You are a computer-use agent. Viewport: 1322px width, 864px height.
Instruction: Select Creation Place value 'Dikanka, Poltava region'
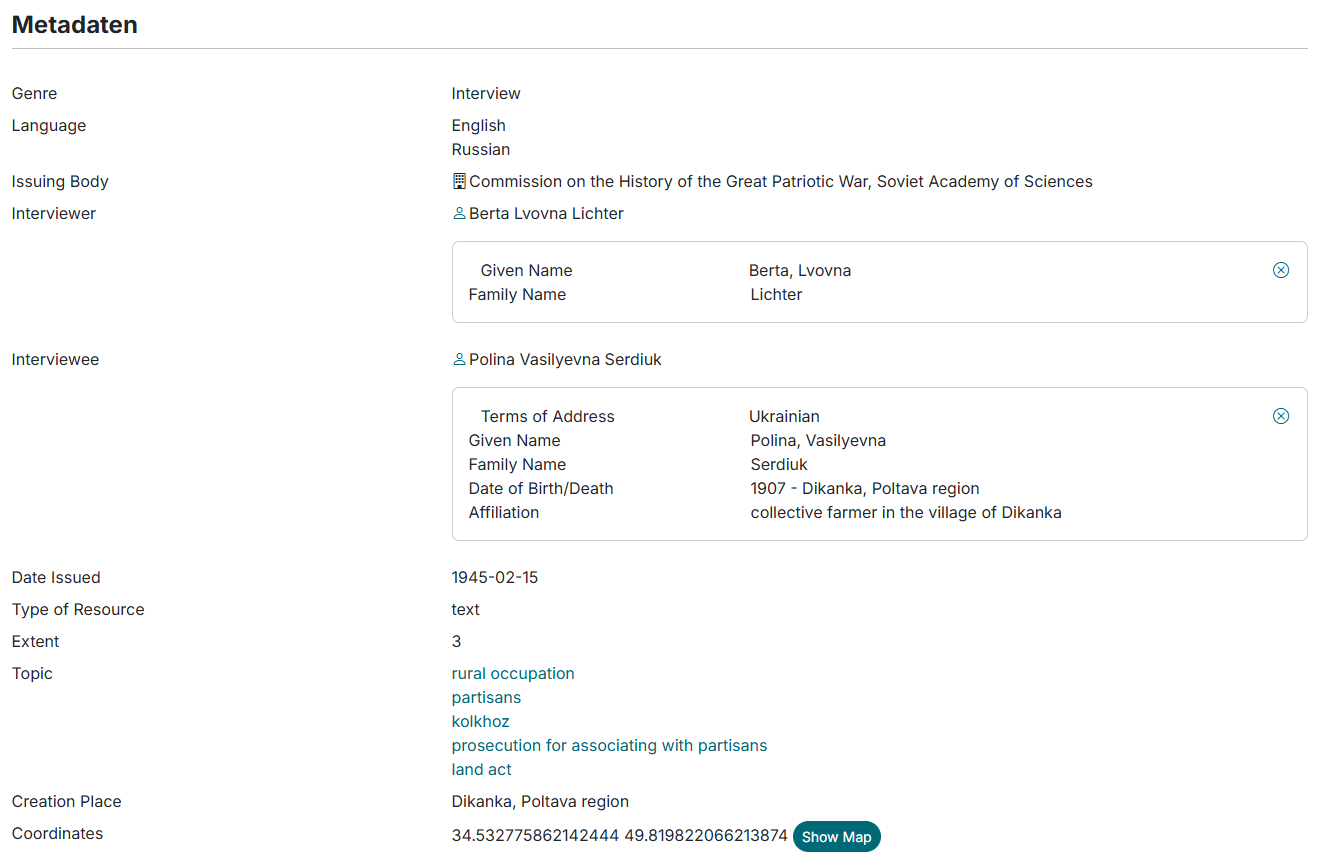click(x=540, y=801)
